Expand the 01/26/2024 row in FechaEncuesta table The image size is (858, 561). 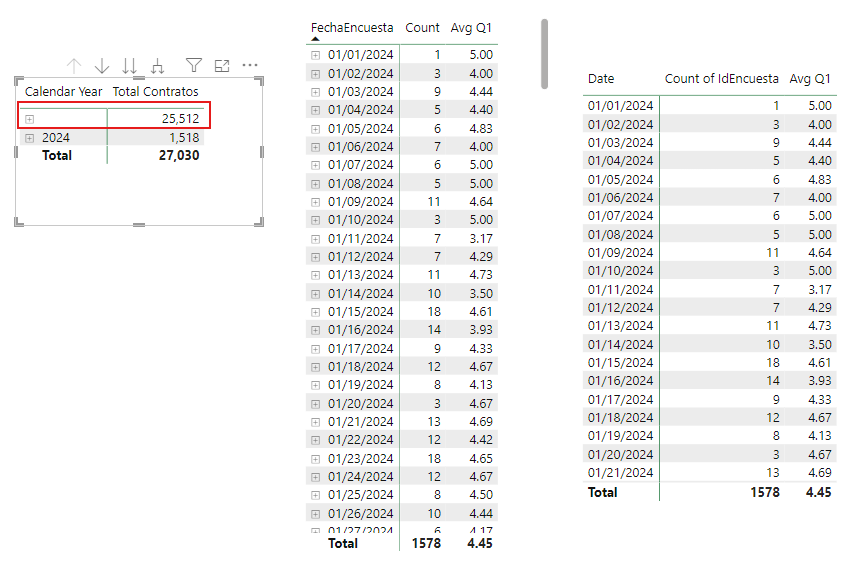(x=316, y=514)
